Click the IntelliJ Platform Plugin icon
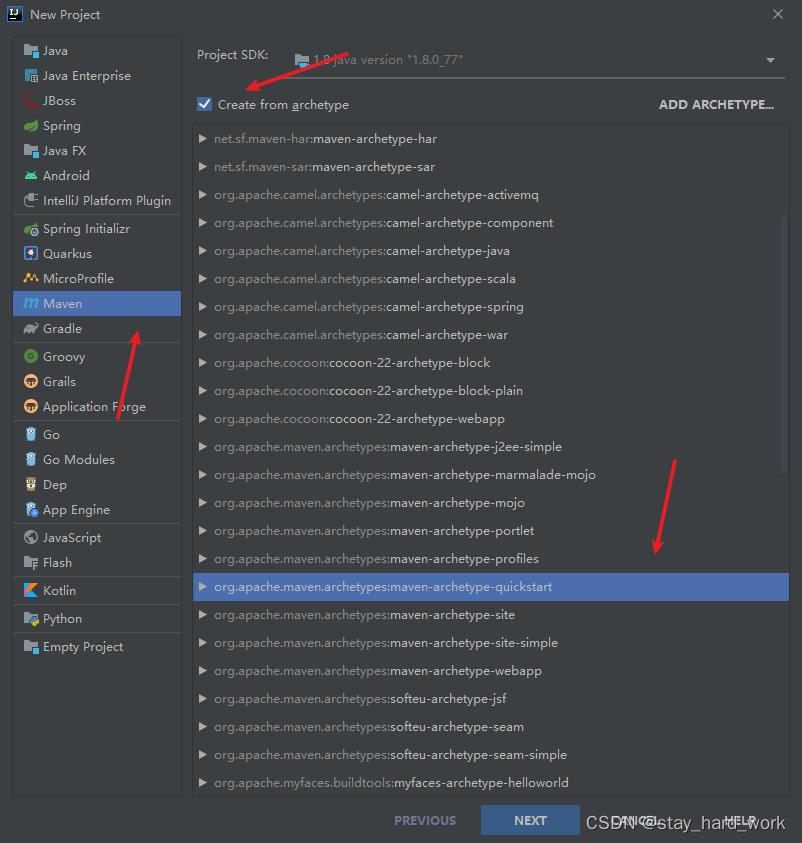 [x=31, y=201]
